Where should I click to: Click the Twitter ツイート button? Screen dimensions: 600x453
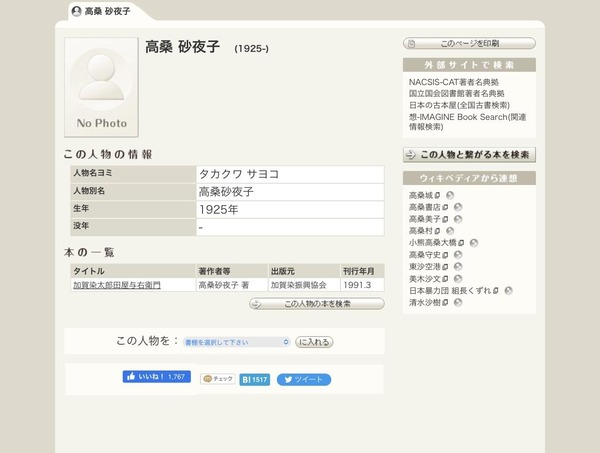point(304,380)
